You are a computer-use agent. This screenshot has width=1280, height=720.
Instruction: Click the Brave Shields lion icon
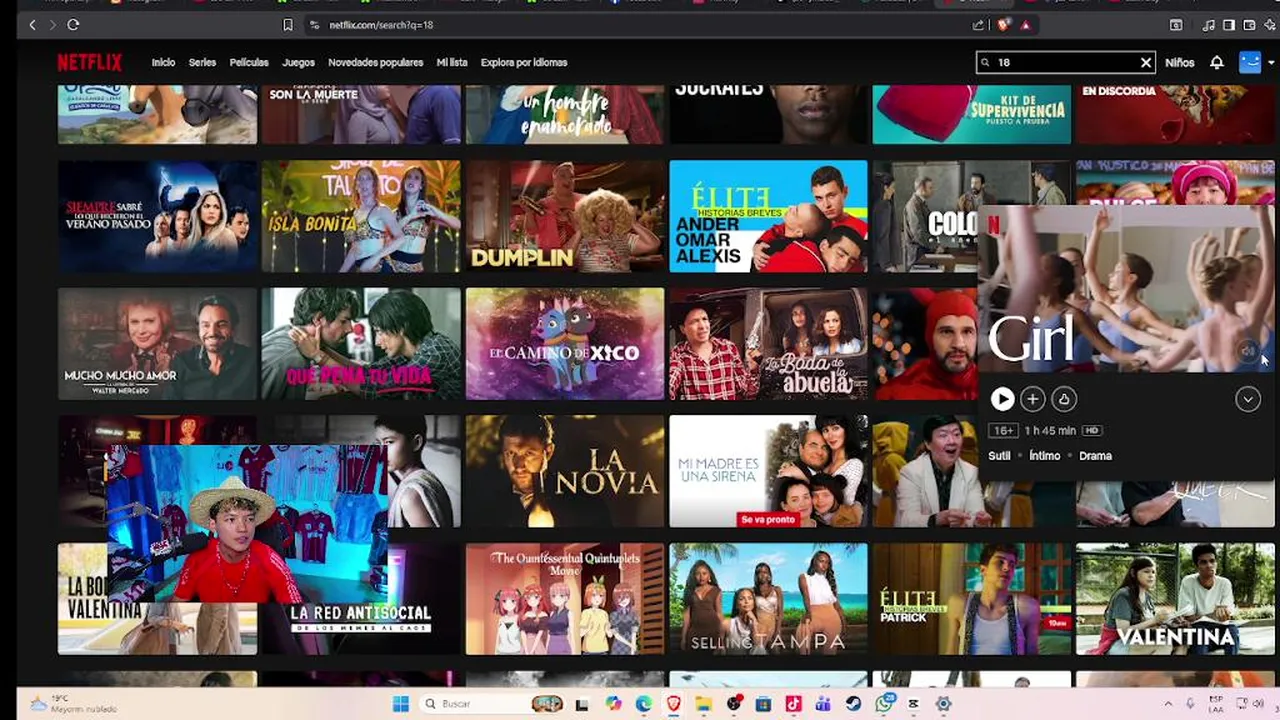(x=1004, y=24)
